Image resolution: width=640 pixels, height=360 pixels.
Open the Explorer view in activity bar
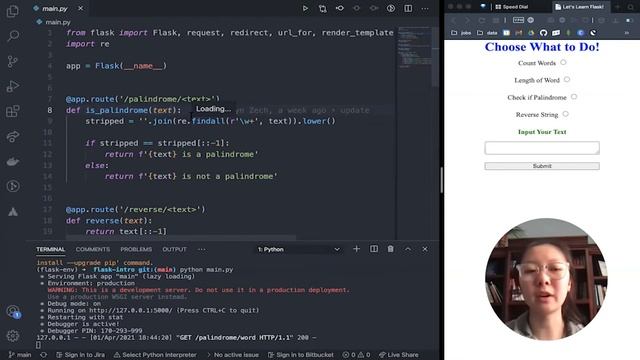coord(13,11)
